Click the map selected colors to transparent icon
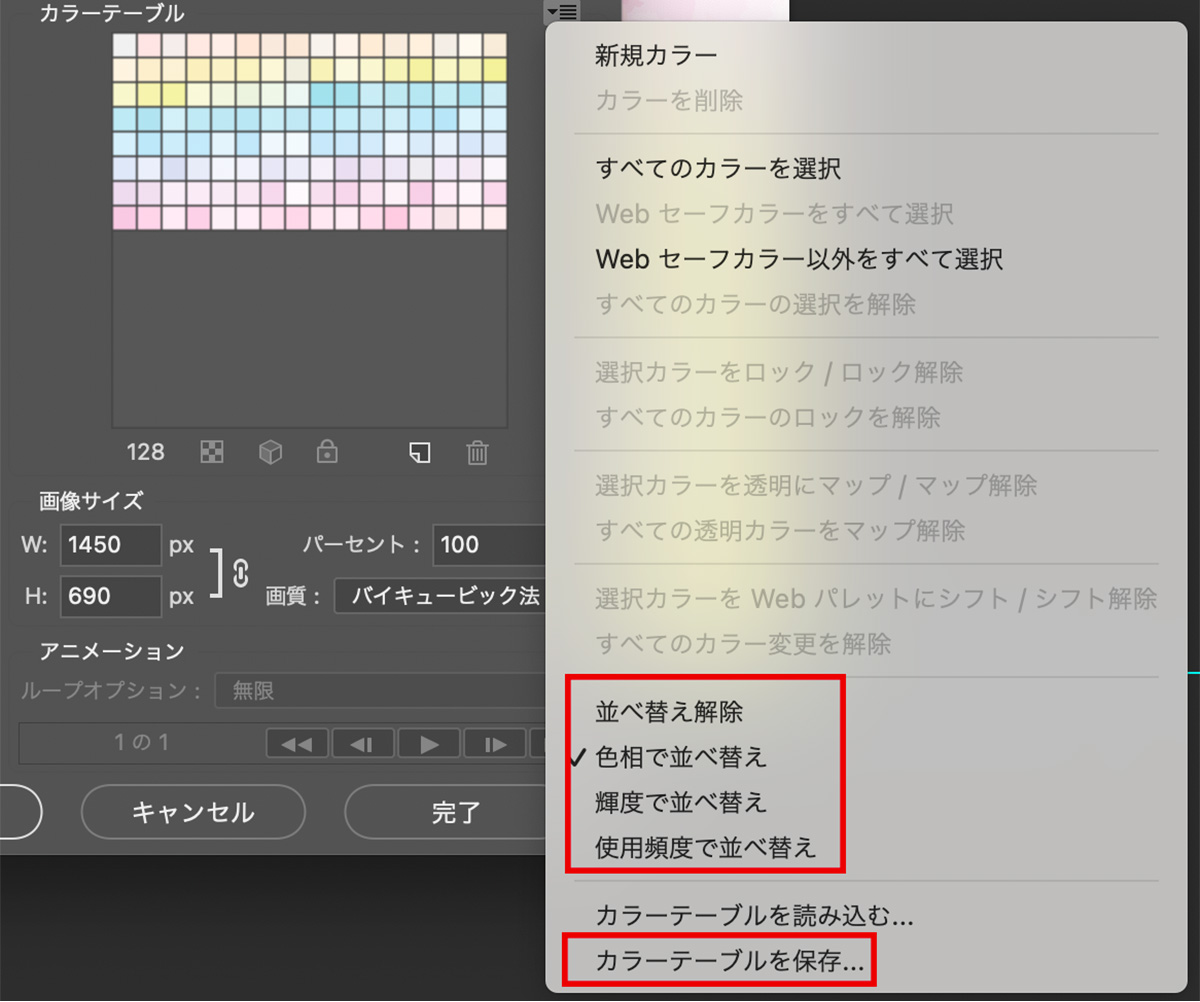 click(212, 453)
